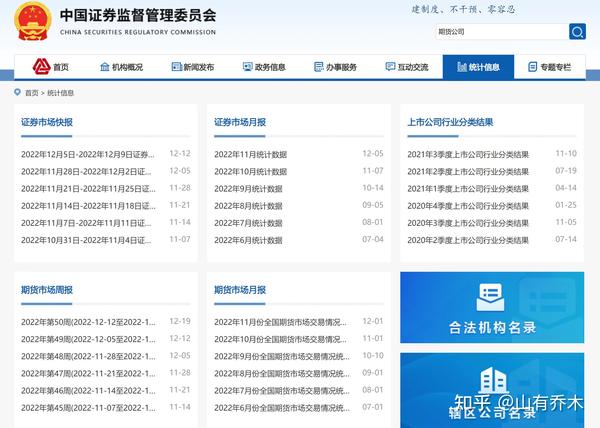Open 2022年7月份全国期货市场交易情况 report
This screenshot has height=428, width=600.
282,391
